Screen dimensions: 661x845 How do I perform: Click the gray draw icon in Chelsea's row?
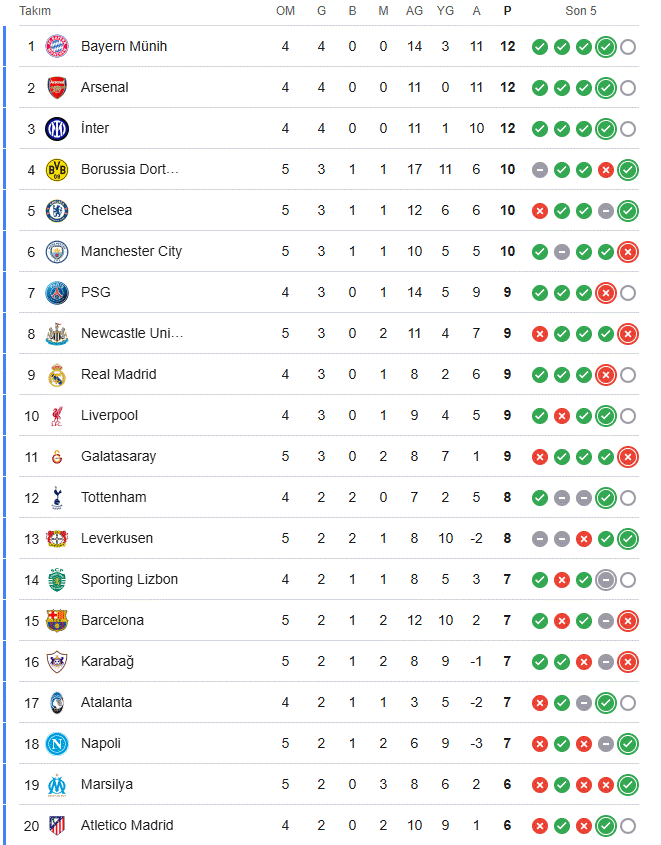[x=605, y=211]
